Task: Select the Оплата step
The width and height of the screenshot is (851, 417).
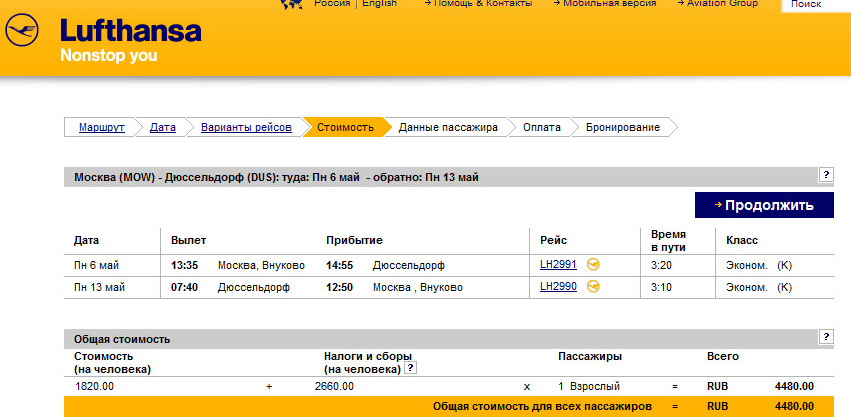Action: coord(542,128)
